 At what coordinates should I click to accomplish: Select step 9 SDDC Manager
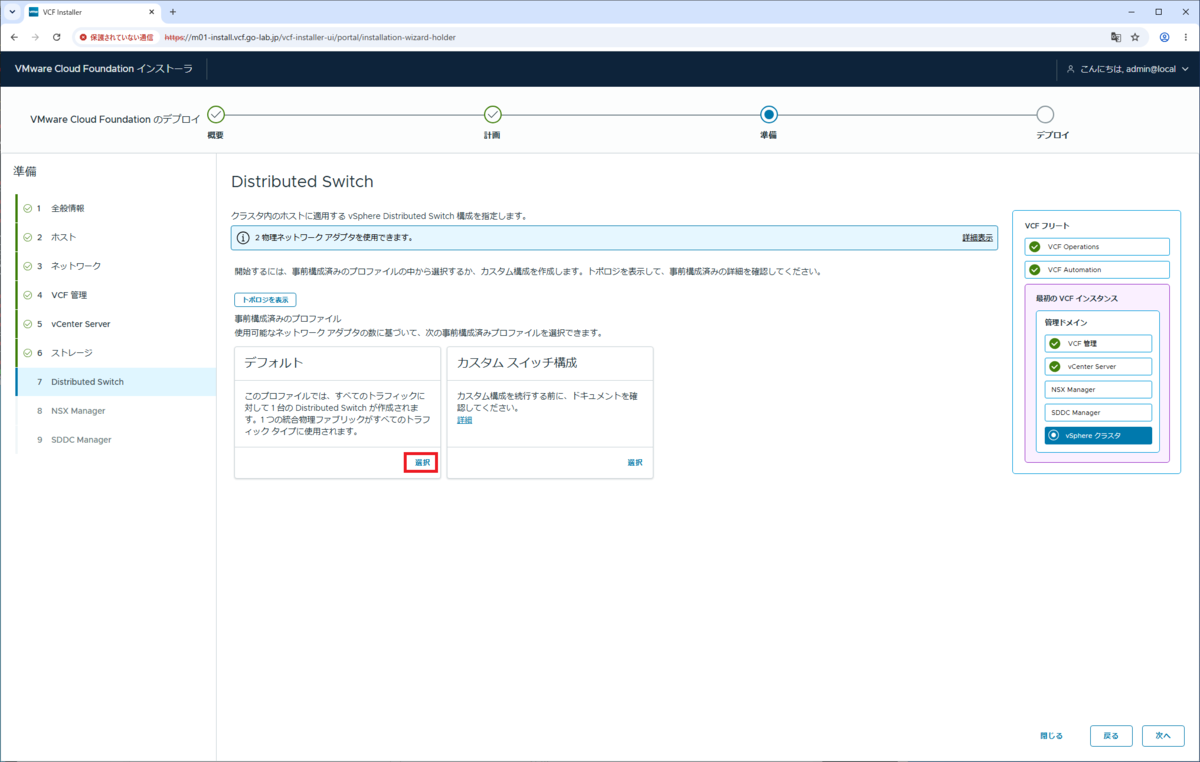tap(115, 440)
